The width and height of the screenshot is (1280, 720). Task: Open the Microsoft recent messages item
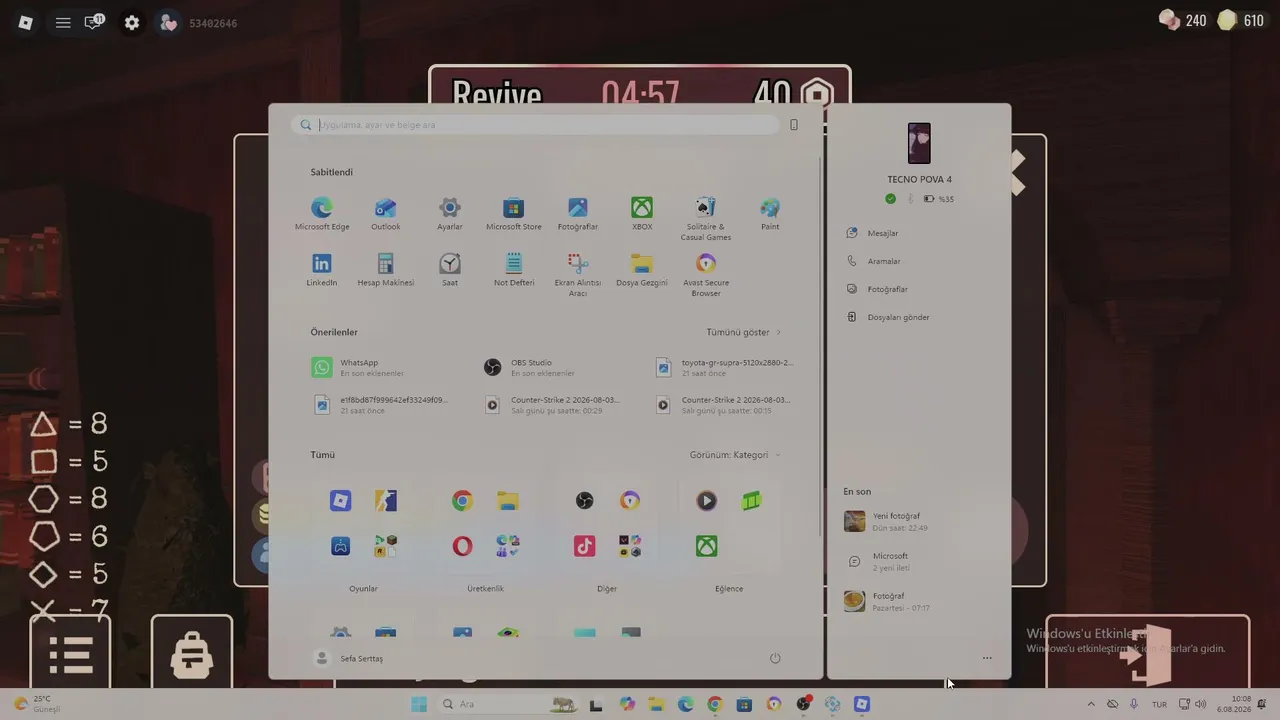point(878,561)
